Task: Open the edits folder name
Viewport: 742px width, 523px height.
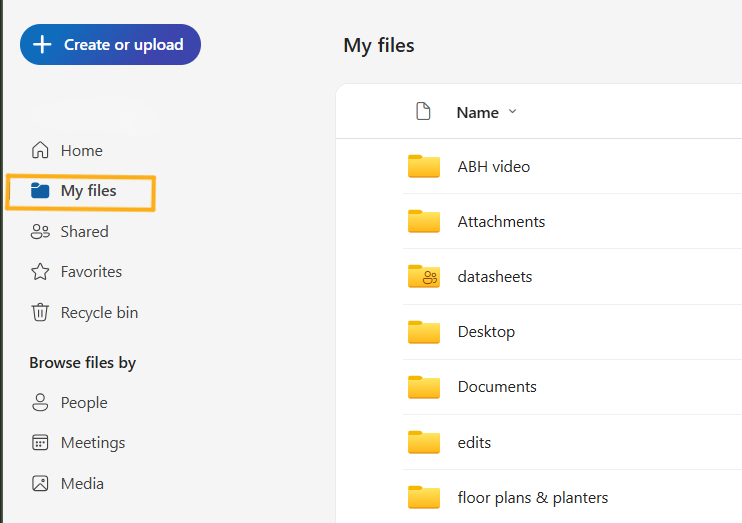Action: coord(474,443)
